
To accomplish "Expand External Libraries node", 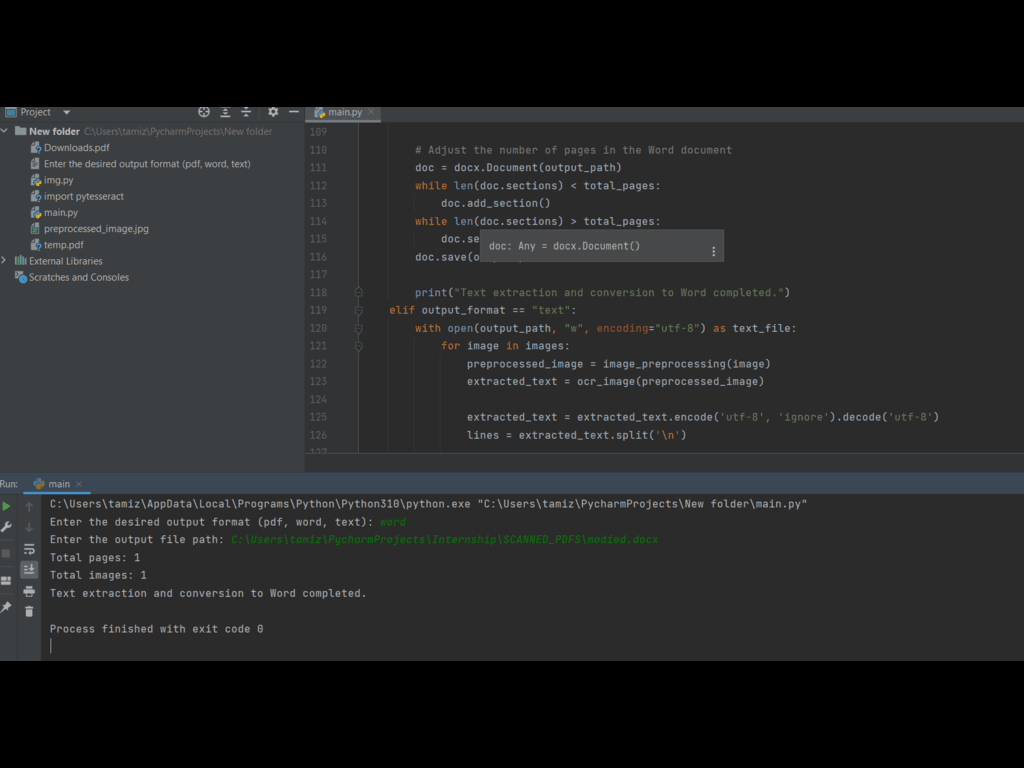I will click(x=5, y=261).
